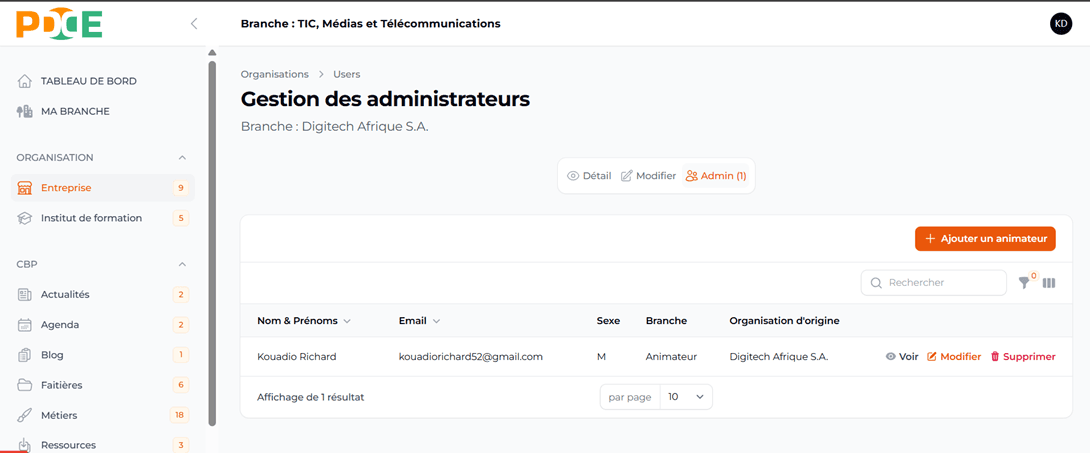The height and width of the screenshot is (453, 1090).
Task: Click the Kouadio Richard name cell
Action: tap(297, 356)
